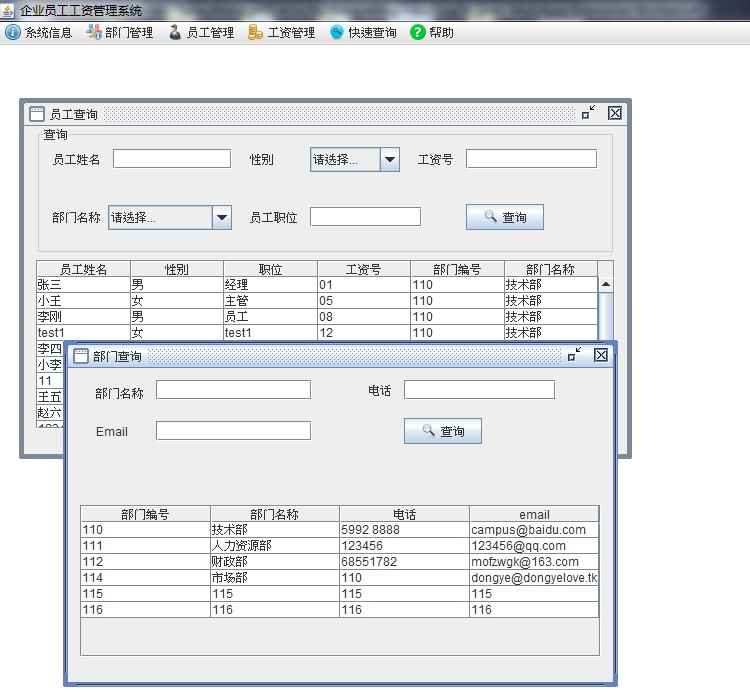This screenshot has height=694, width=750.
Task: Select department row 114
Action: tap(340, 578)
